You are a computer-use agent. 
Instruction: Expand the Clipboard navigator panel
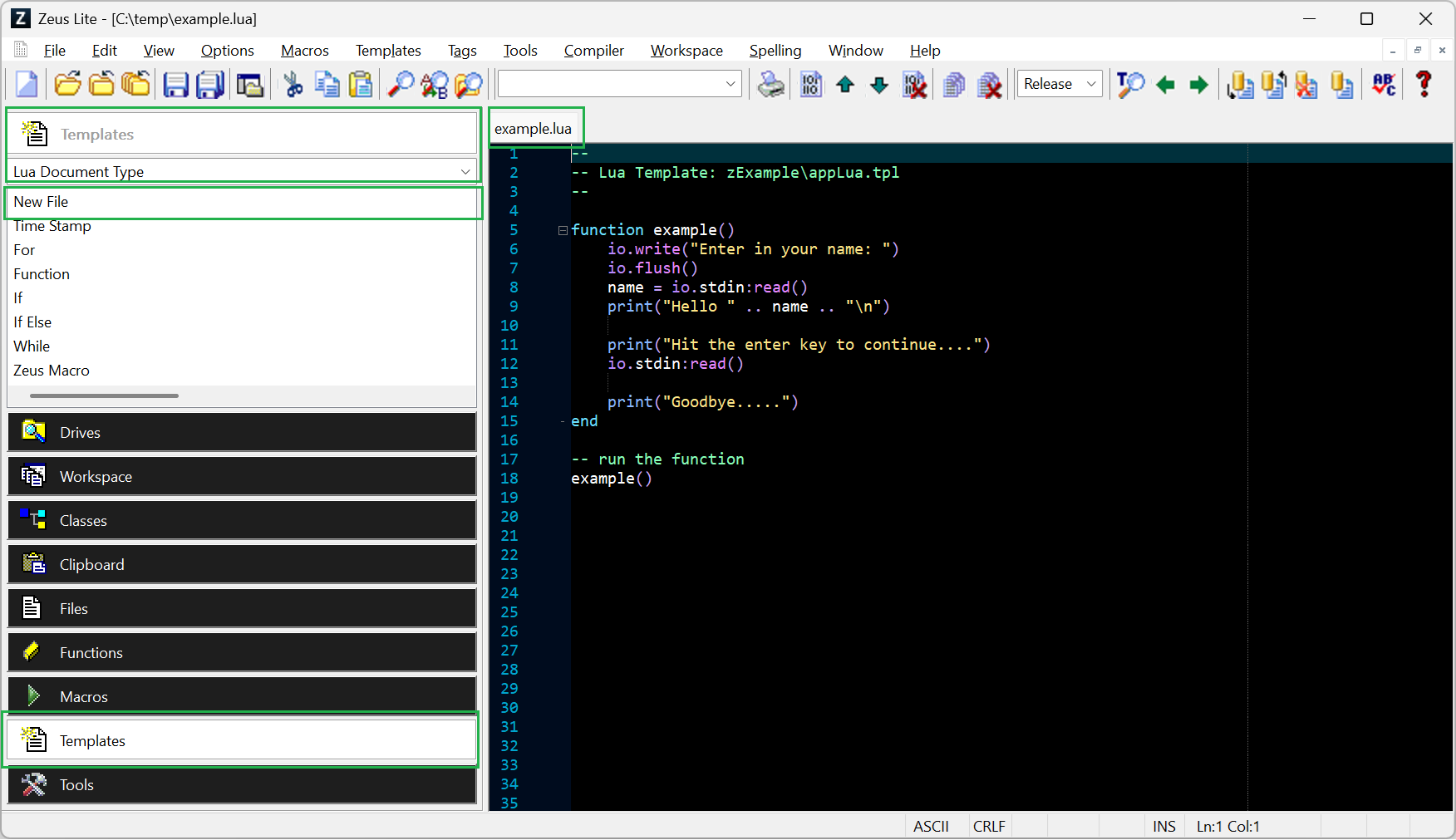coord(242,564)
